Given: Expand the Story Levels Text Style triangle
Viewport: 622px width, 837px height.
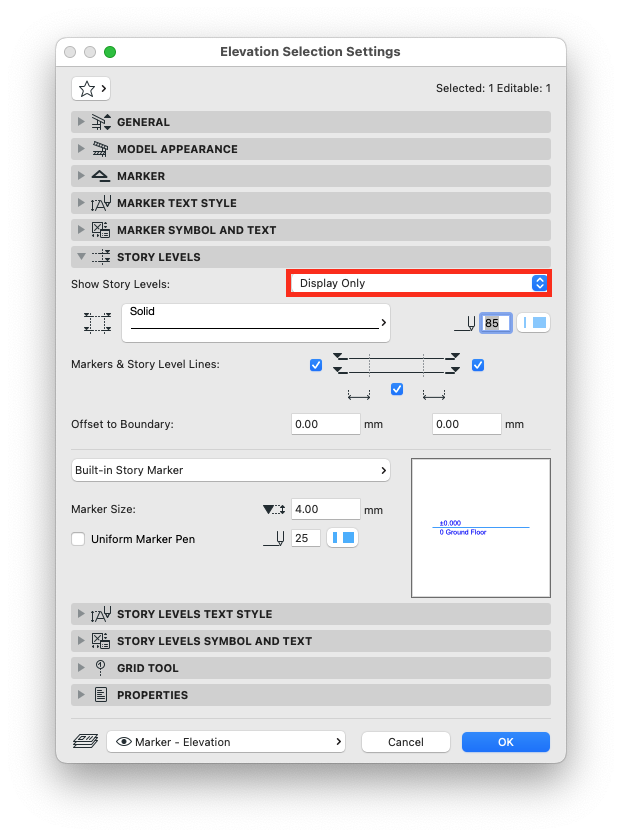Looking at the screenshot, I should (x=81, y=613).
